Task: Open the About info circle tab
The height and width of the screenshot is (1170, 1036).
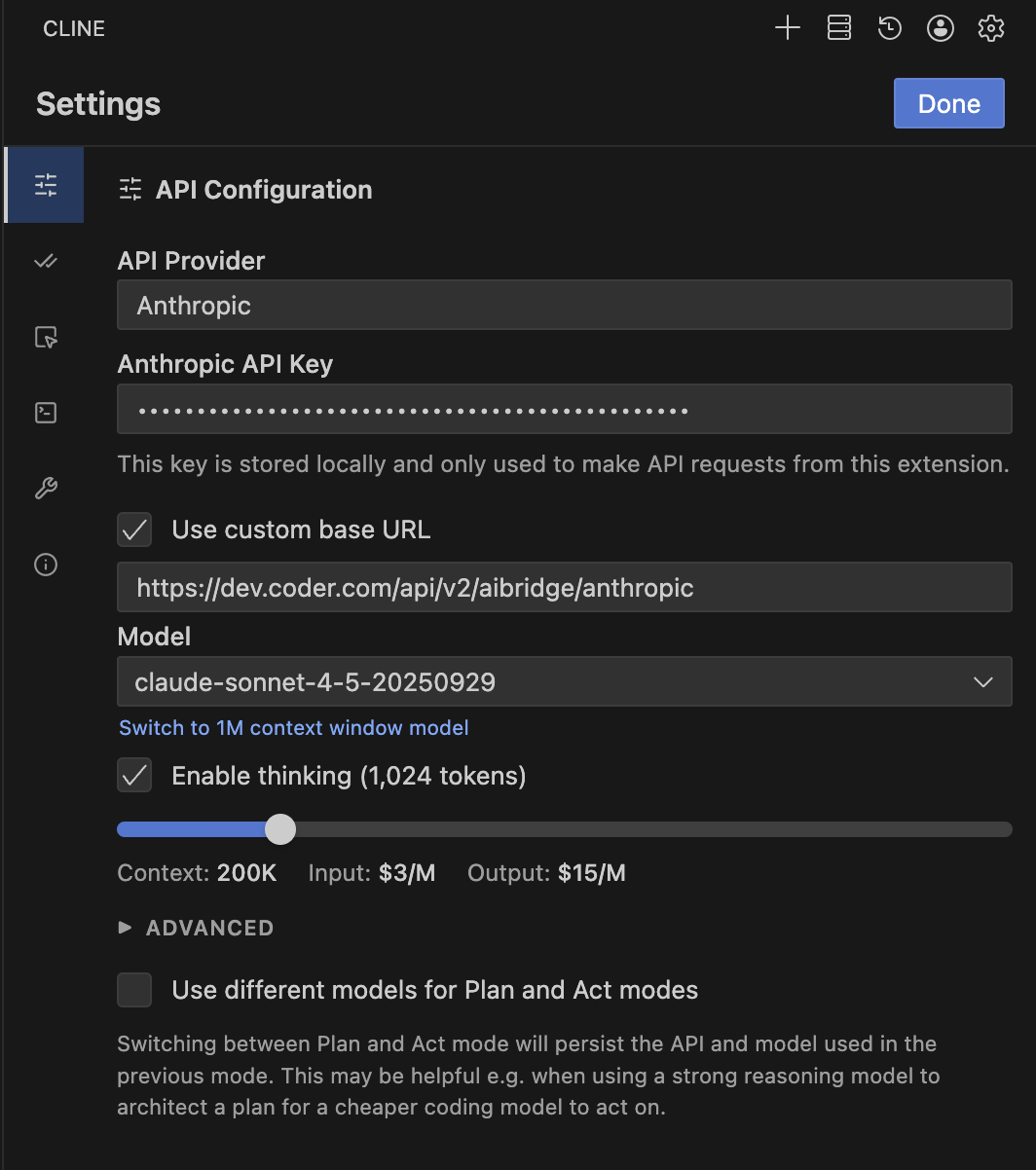Action: 46,565
